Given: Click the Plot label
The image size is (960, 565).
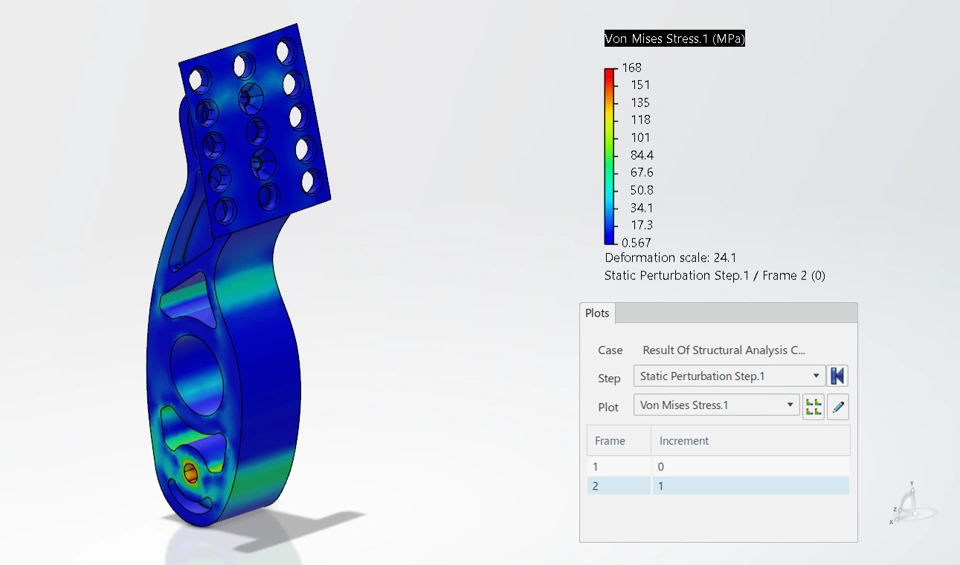Looking at the screenshot, I should pyautogui.click(x=608, y=407).
